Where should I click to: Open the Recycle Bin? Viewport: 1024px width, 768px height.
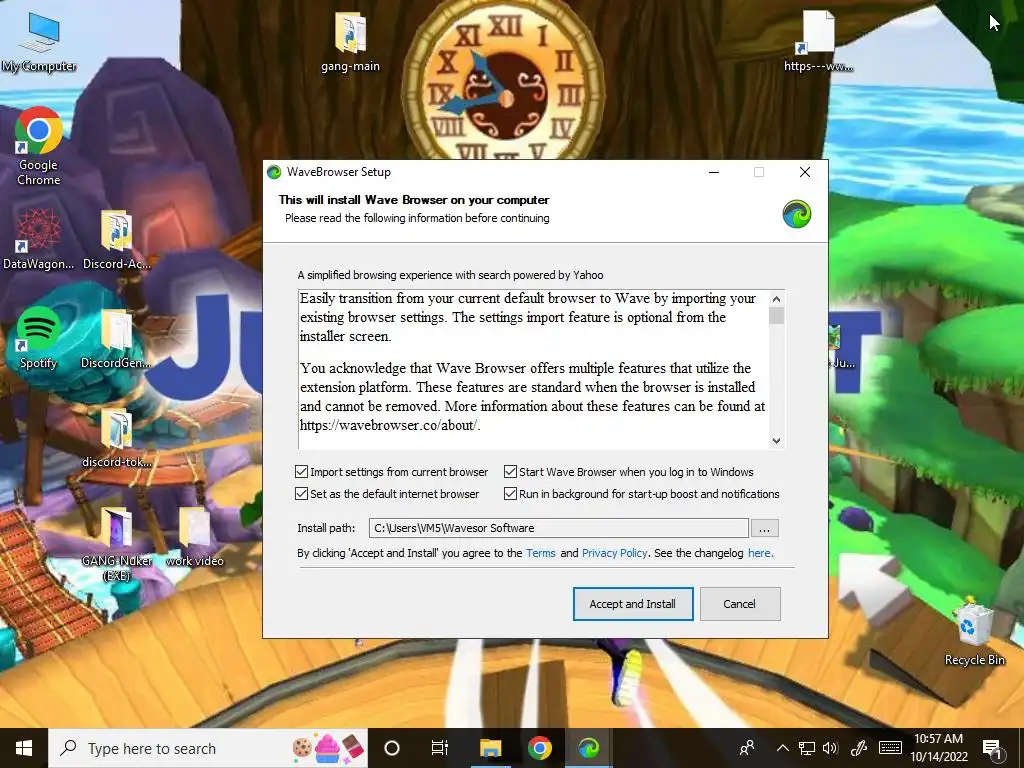click(x=974, y=632)
